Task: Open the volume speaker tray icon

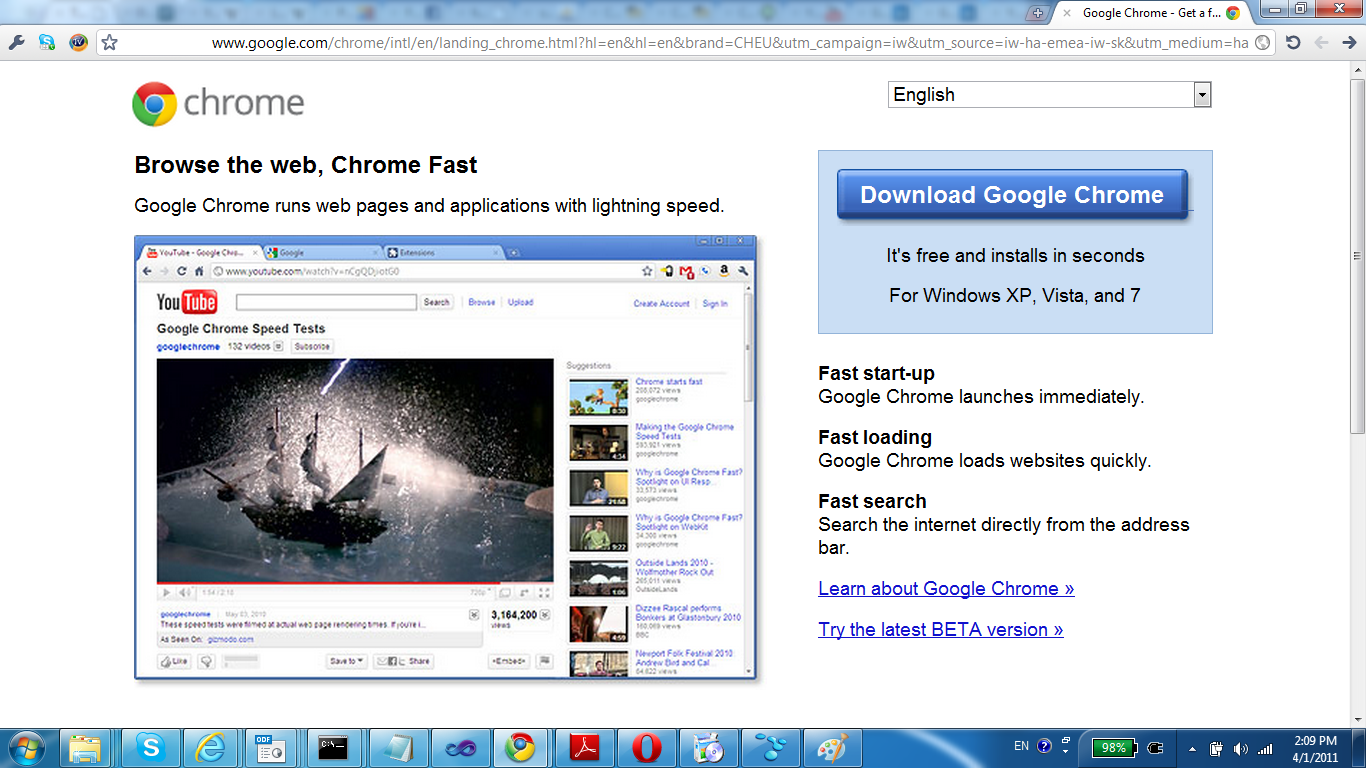Action: pos(1241,748)
